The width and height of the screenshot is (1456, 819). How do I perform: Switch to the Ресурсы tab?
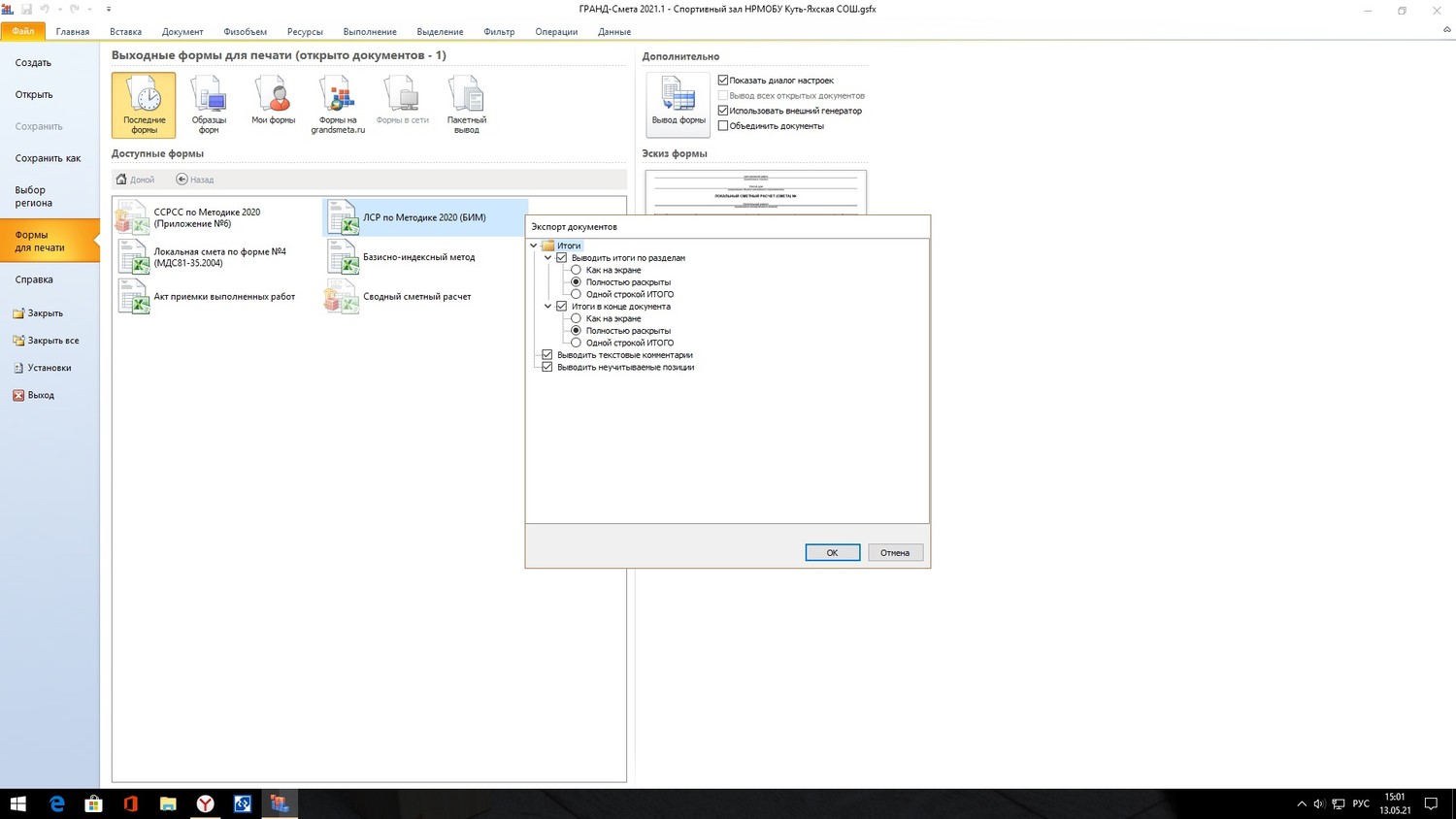[305, 31]
